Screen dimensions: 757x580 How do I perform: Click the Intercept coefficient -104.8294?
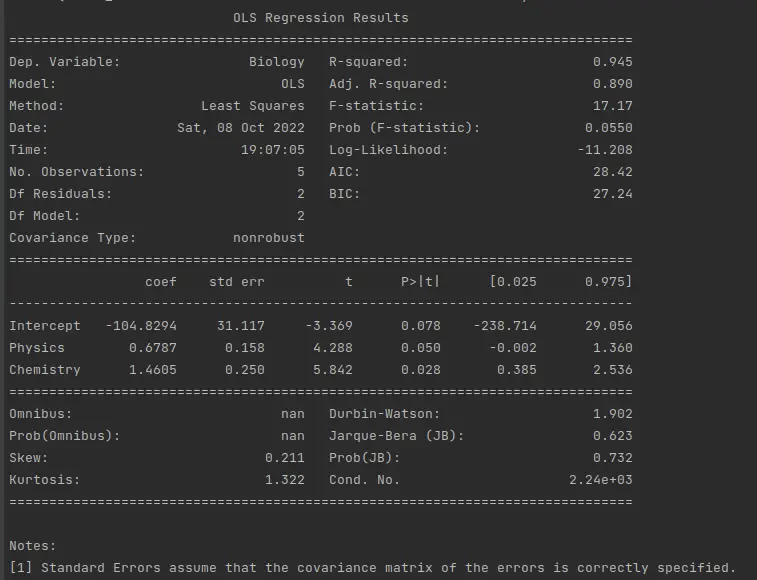pos(141,326)
